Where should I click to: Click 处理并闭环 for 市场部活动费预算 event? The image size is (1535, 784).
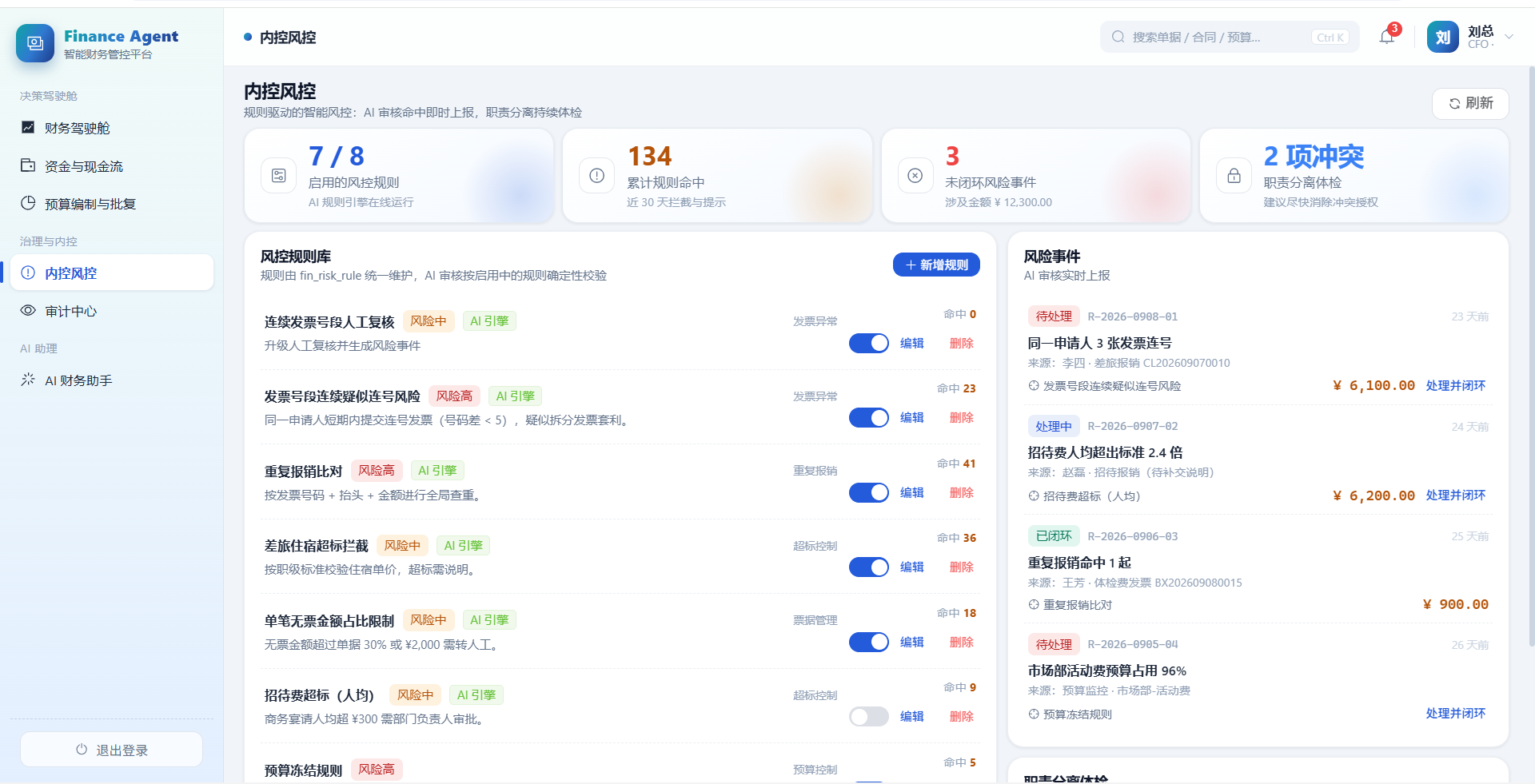click(x=1455, y=713)
